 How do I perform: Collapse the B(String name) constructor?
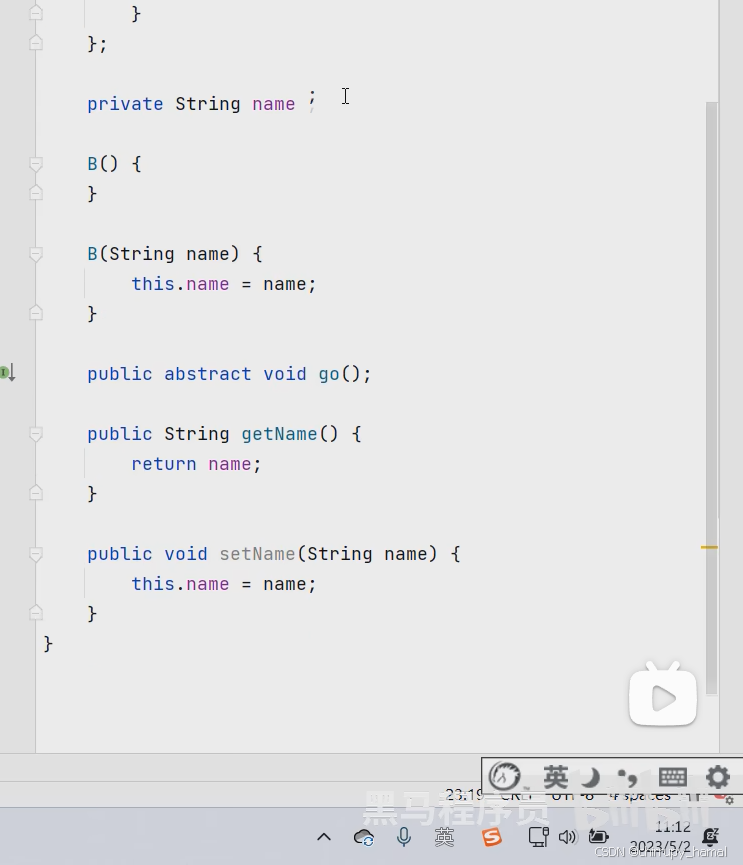(36, 254)
